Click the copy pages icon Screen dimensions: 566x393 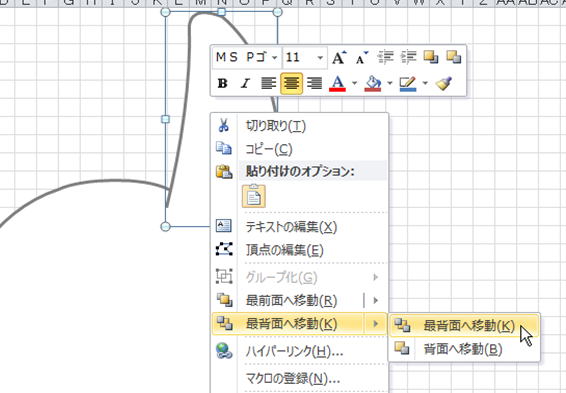click(x=223, y=148)
